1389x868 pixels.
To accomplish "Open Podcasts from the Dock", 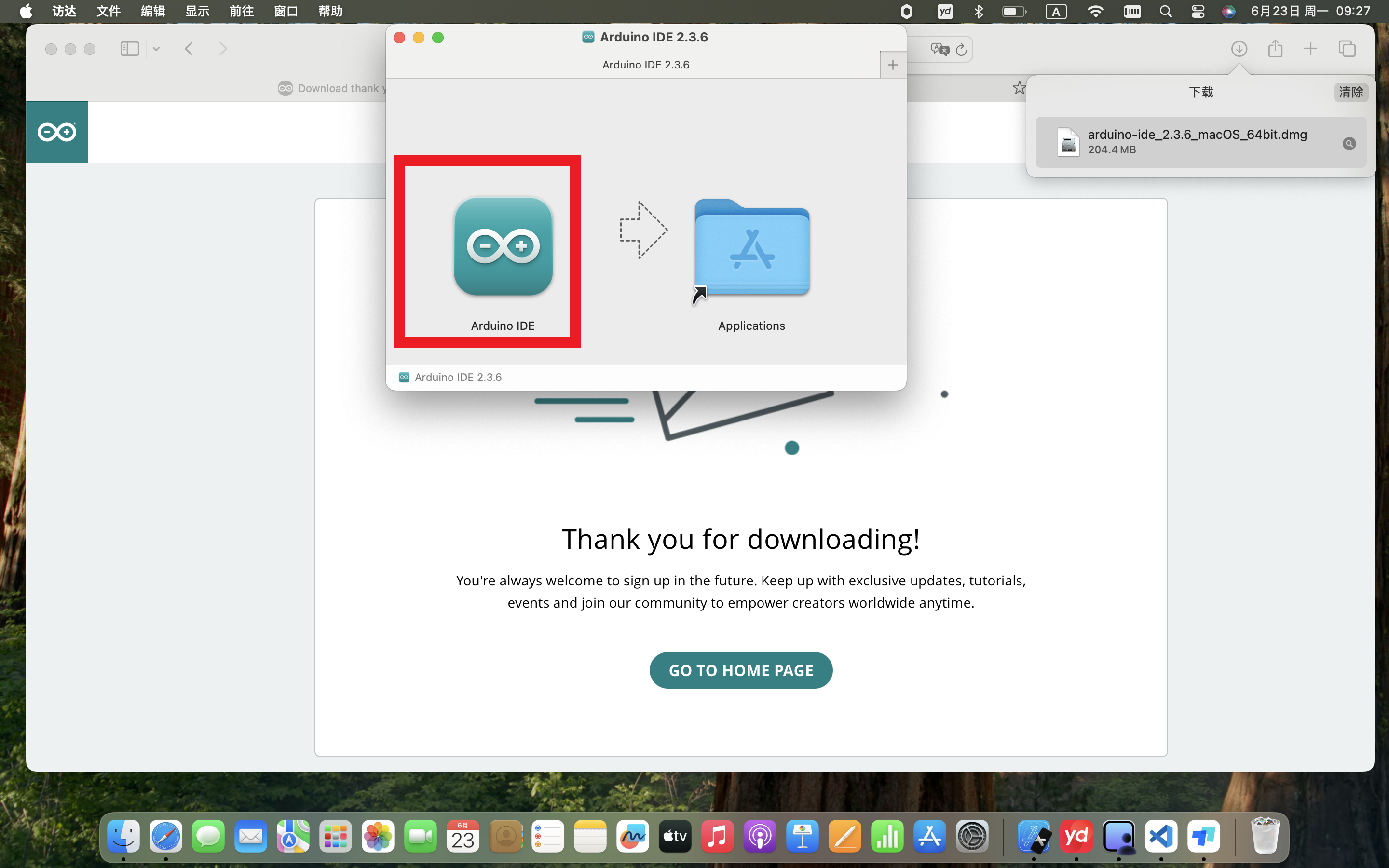I will (760, 837).
